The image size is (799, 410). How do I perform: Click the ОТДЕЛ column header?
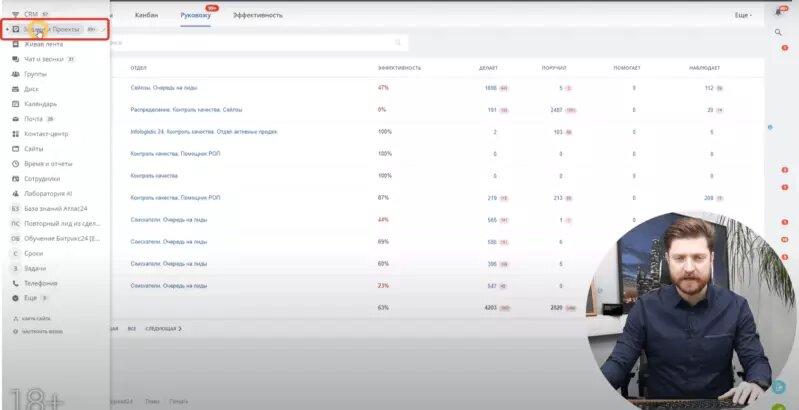tap(138, 68)
